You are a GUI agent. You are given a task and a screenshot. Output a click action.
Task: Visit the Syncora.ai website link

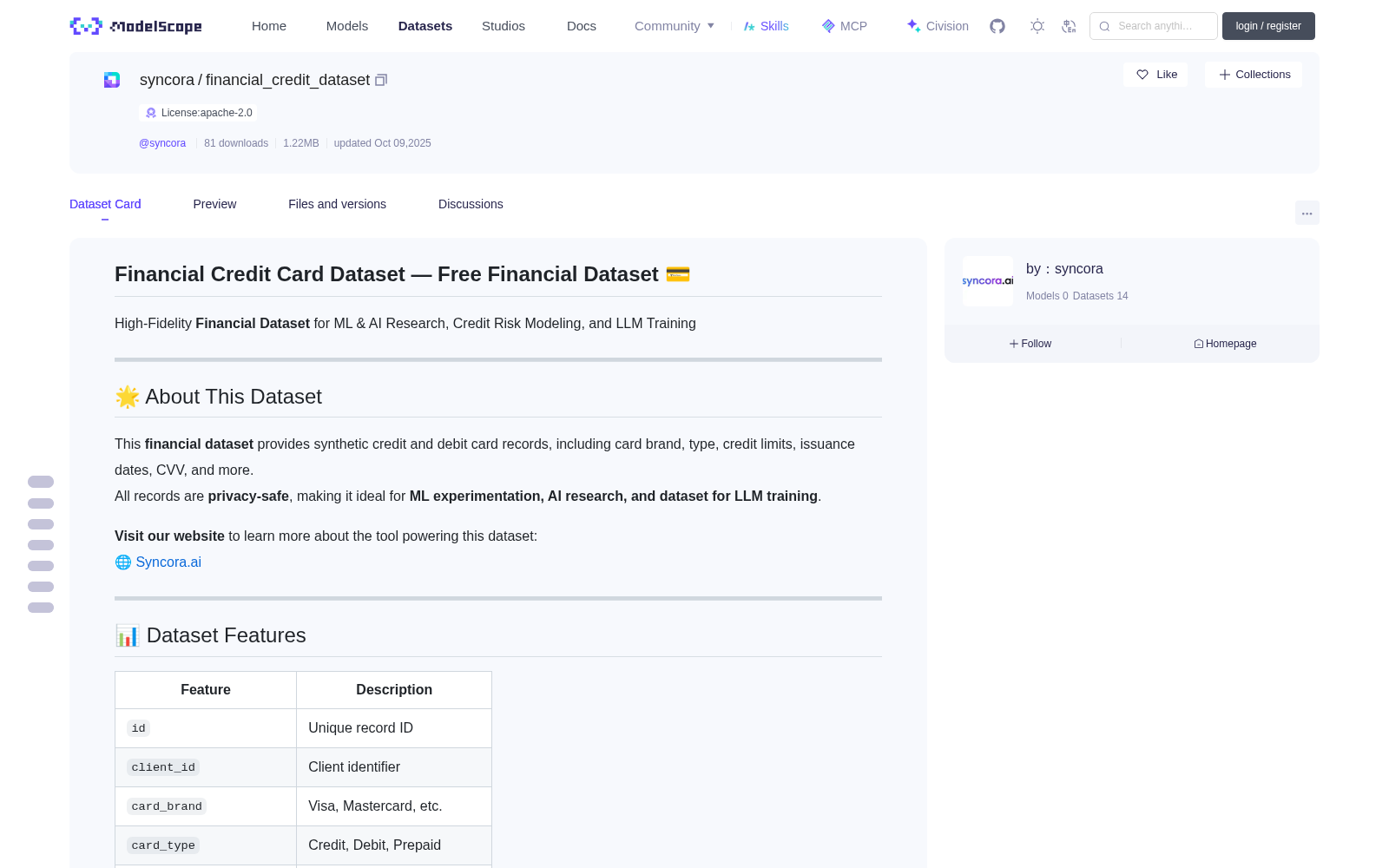coord(168,562)
